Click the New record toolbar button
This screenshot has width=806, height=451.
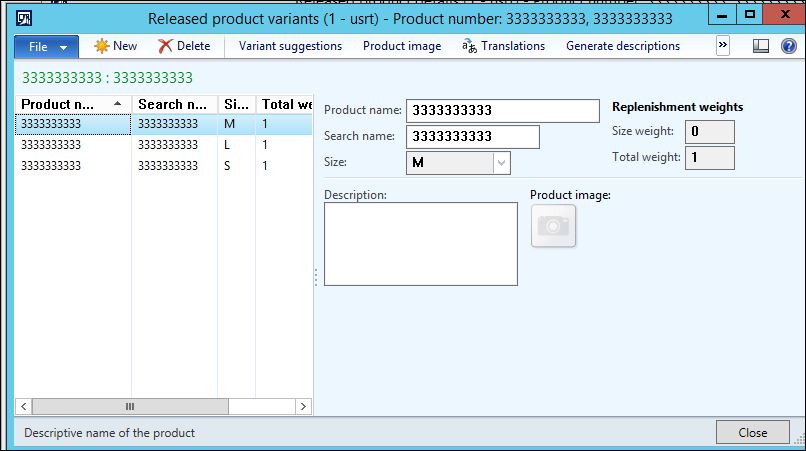click(x=115, y=46)
